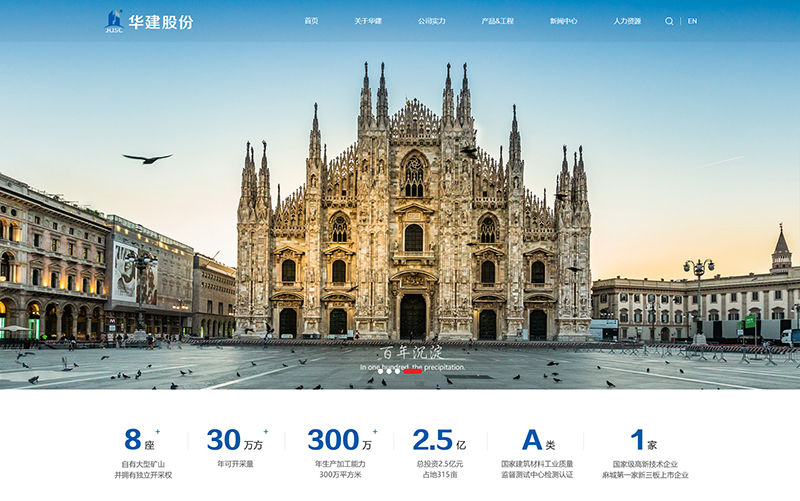Open the search magnifier icon

(x=669, y=21)
